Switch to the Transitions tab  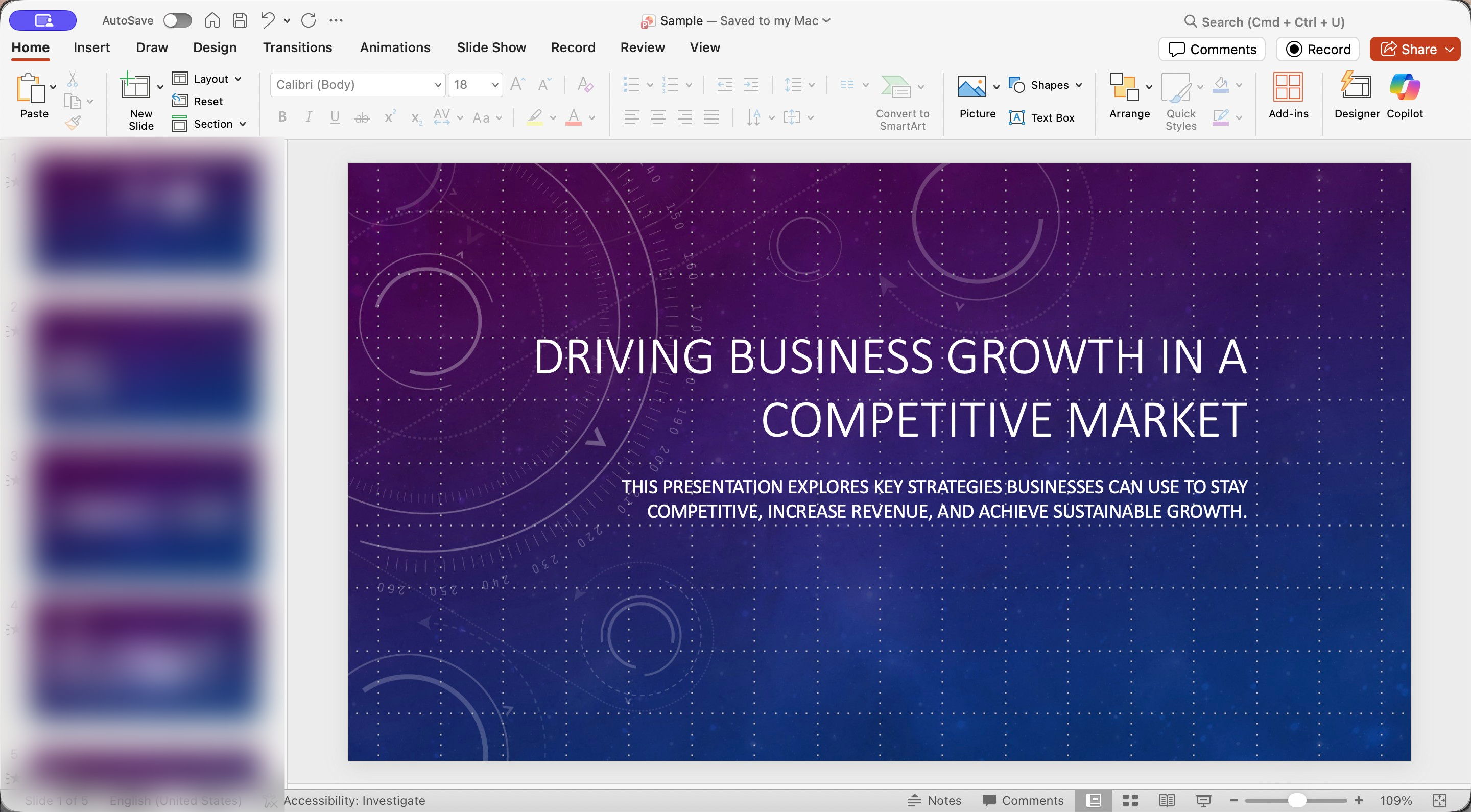297,47
